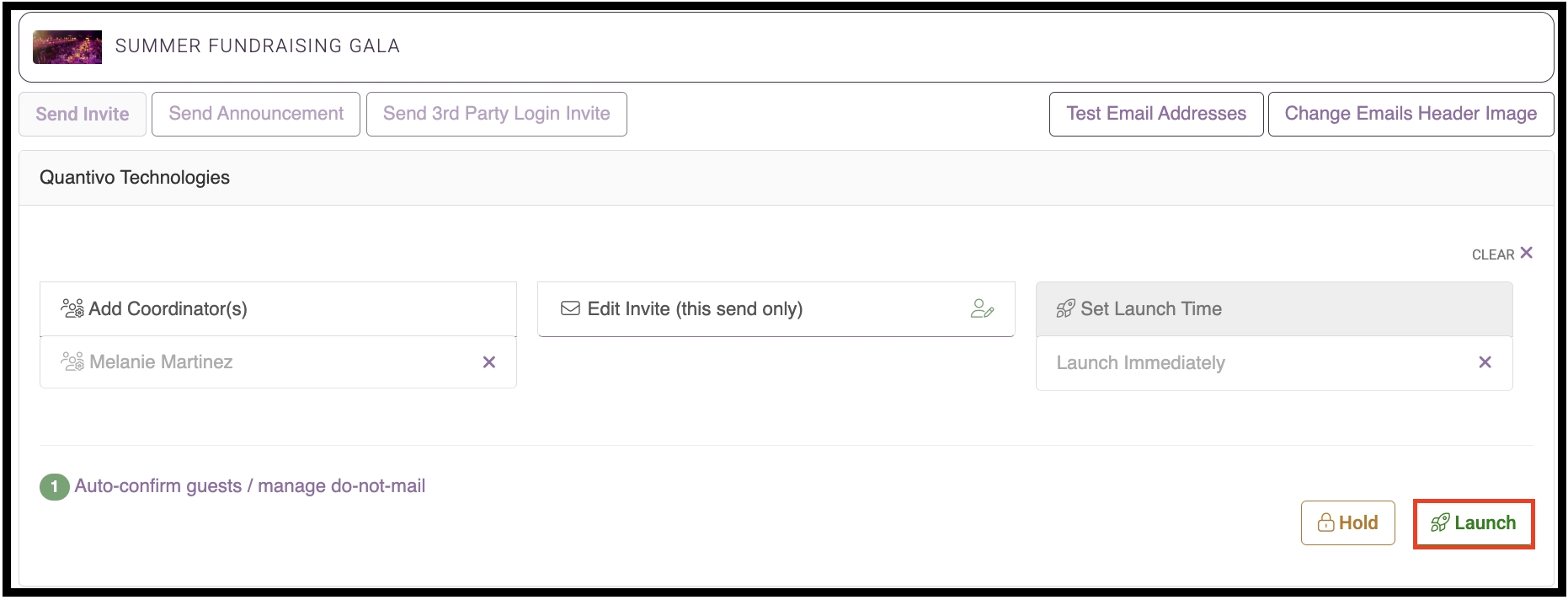
Task: Click the Test Email Addresses button
Action: (1156, 114)
